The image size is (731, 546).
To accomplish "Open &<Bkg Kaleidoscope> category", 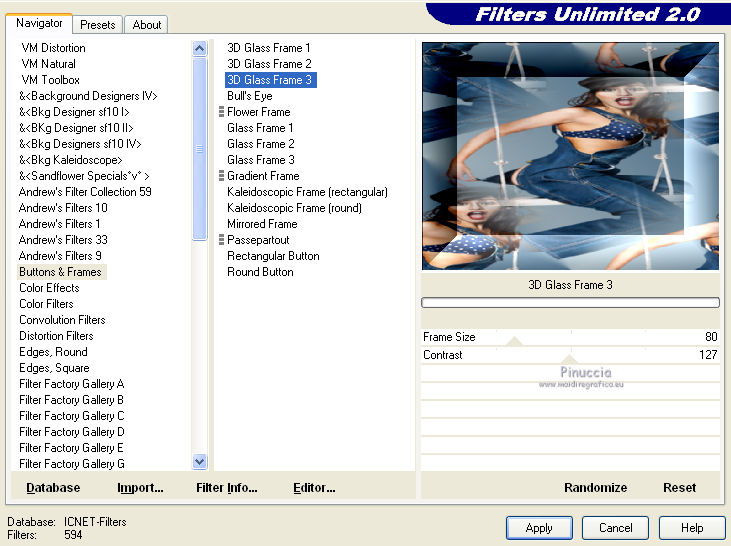I will pyautogui.click(x=70, y=160).
